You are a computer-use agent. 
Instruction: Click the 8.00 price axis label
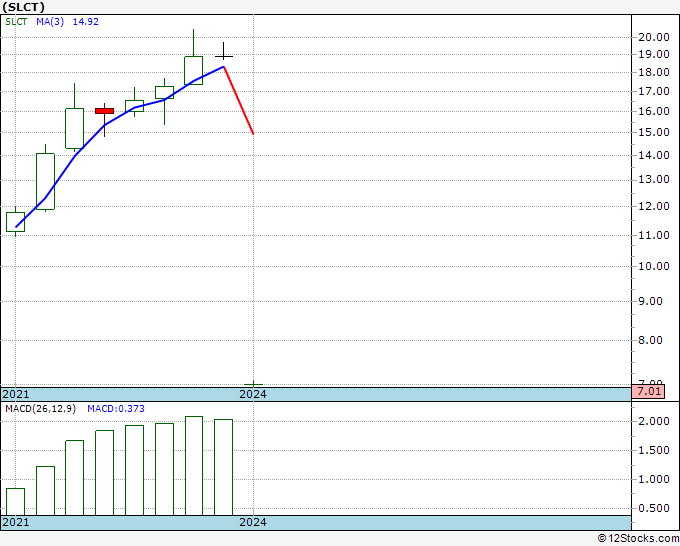click(x=651, y=340)
